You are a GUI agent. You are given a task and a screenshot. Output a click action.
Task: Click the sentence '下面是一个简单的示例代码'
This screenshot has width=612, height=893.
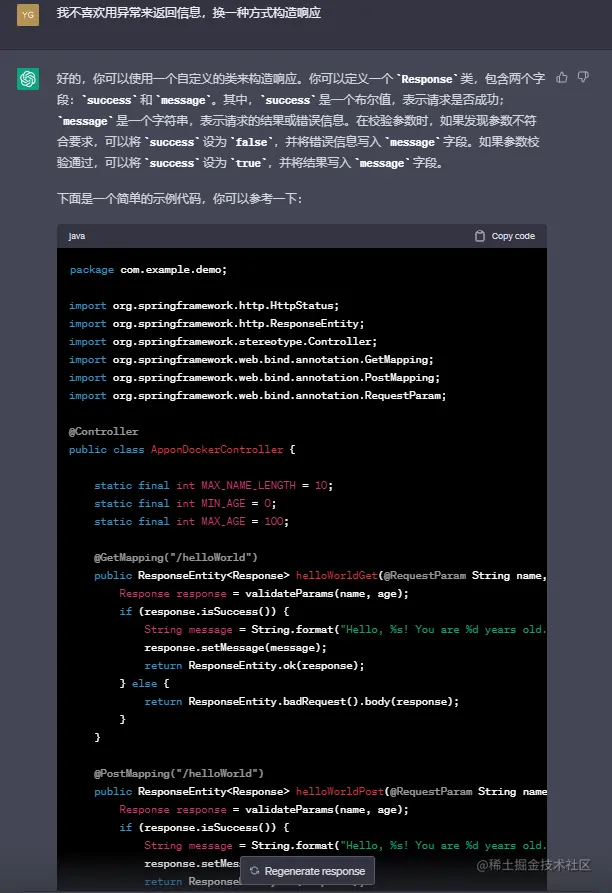pos(129,198)
